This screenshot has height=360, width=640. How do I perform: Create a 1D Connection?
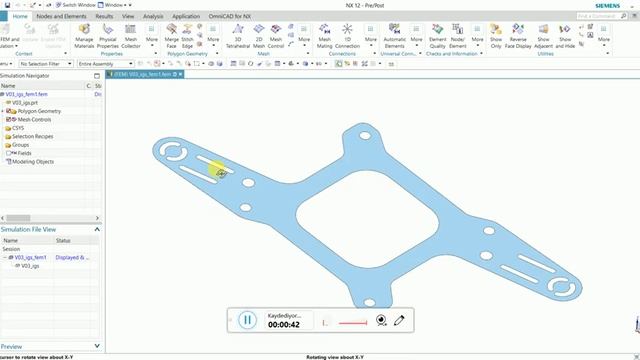click(347, 36)
